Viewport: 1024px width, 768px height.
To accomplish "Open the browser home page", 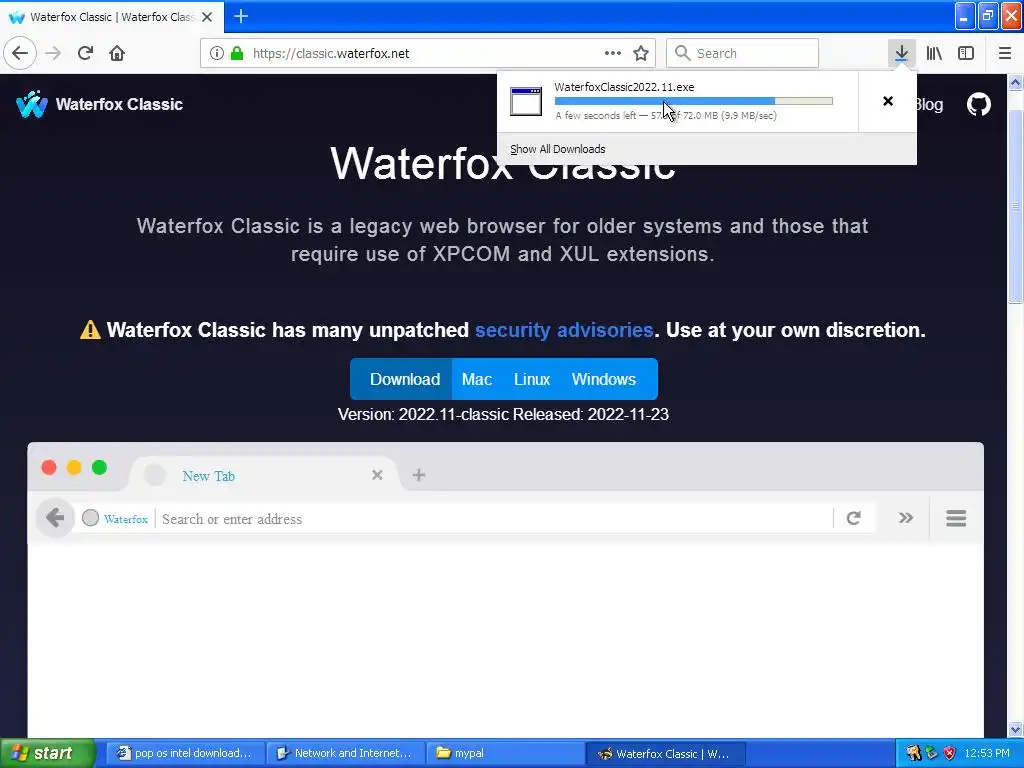I will 117,53.
